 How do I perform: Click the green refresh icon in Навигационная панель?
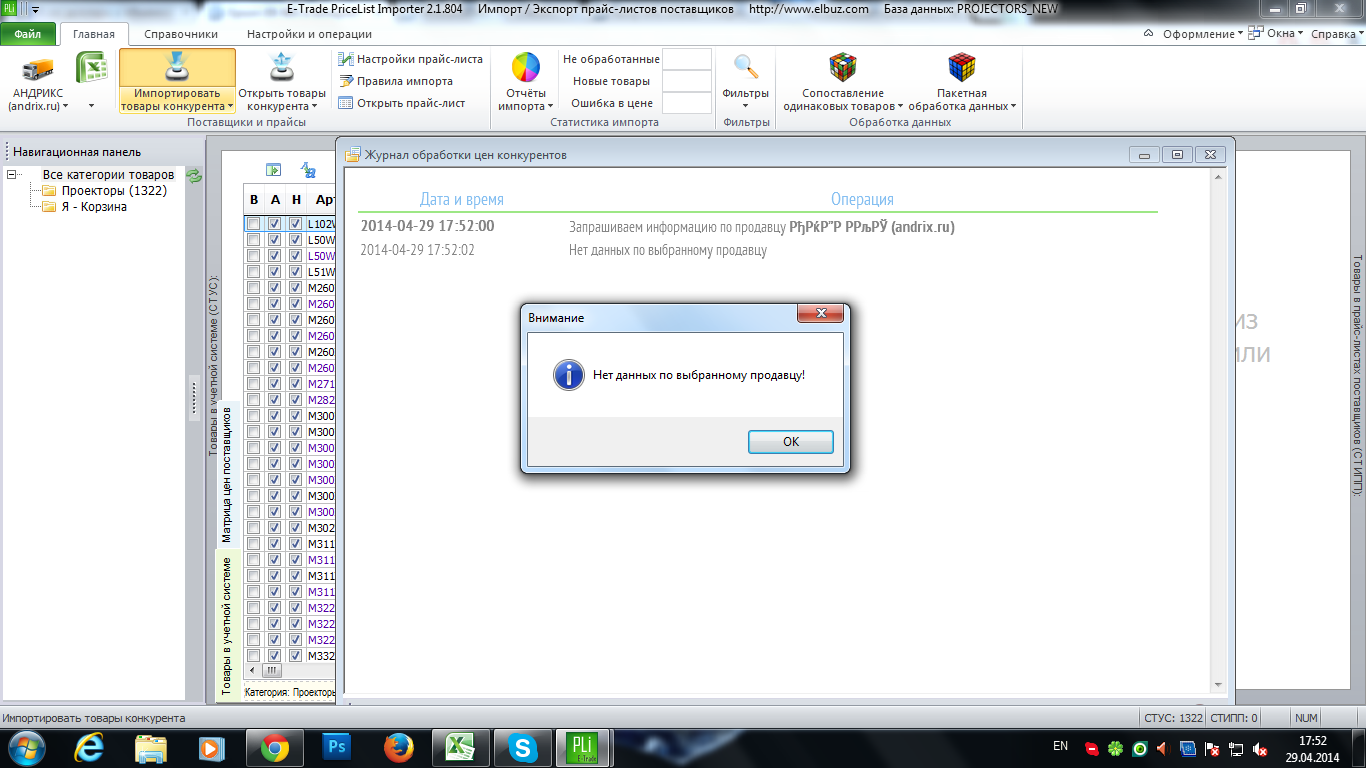195,176
